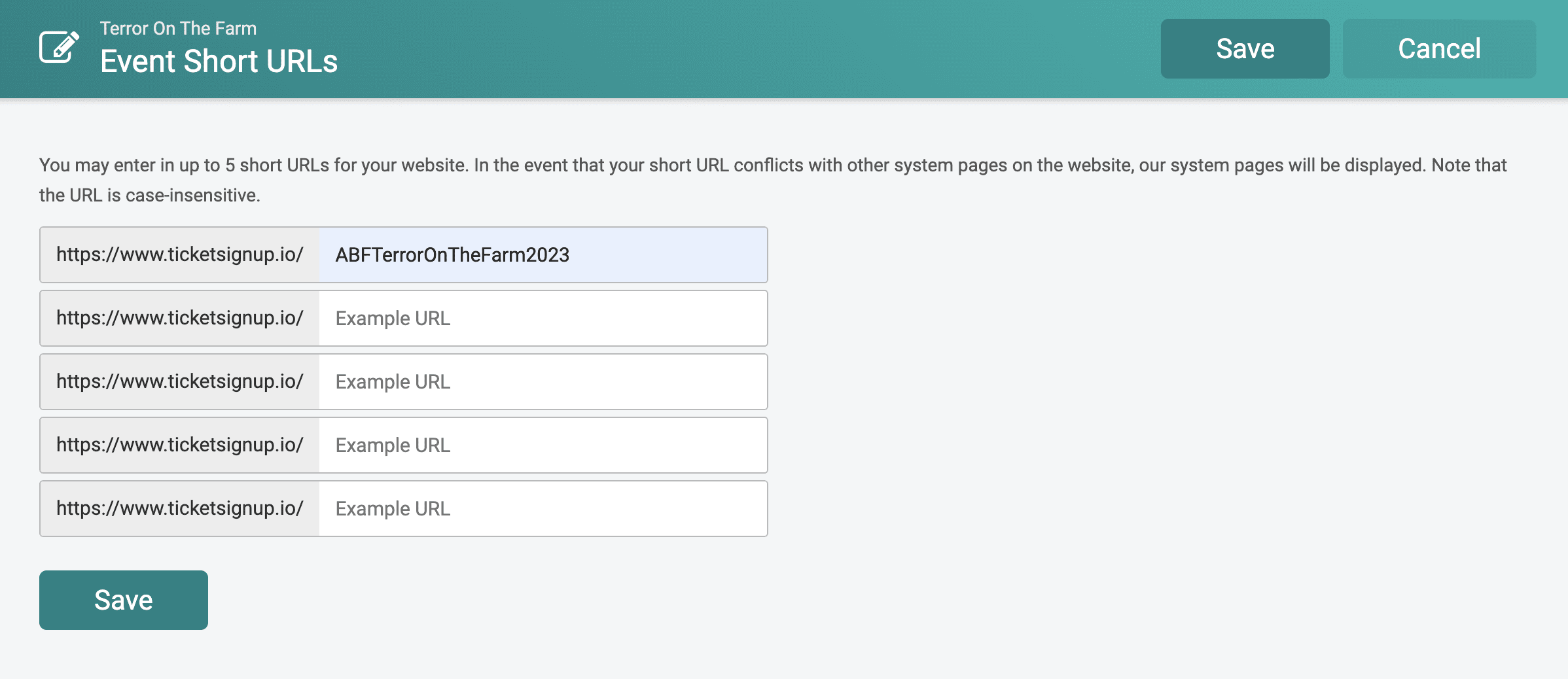Click the ticketsignup.io prefix on the first row

[x=179, y=254]
